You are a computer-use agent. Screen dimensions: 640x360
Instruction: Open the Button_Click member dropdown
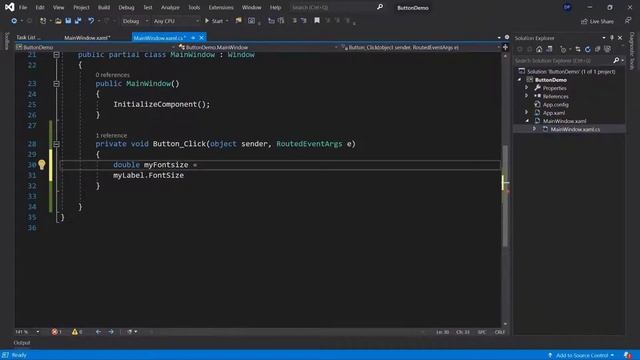click(x=420, y=47)
